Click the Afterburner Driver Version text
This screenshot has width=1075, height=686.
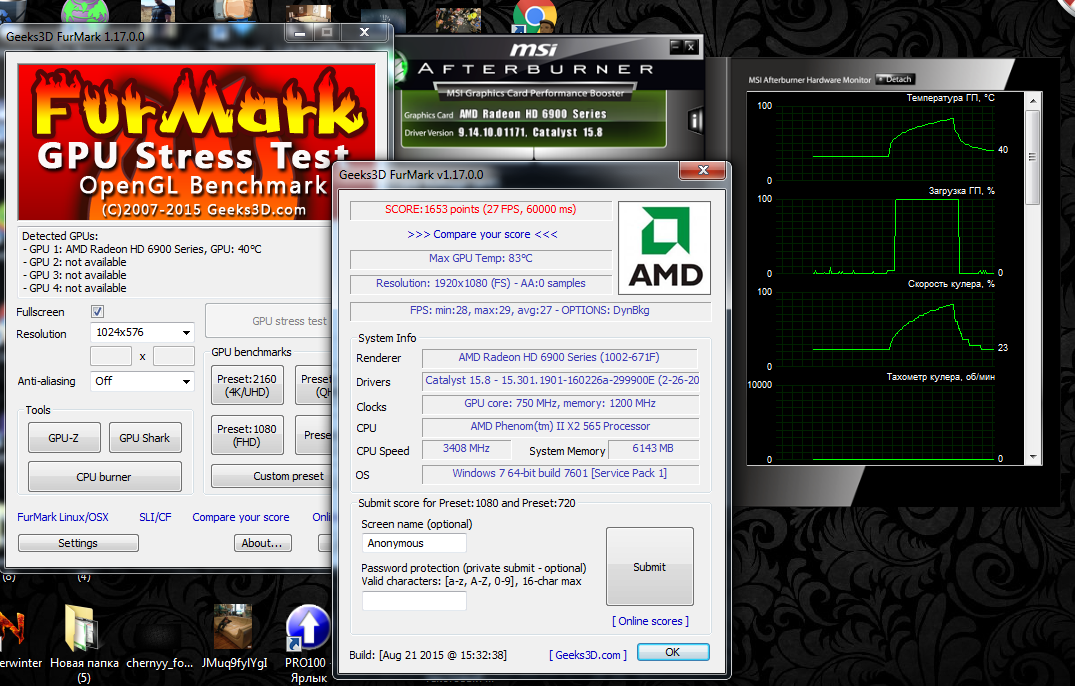tap(503, 132)
